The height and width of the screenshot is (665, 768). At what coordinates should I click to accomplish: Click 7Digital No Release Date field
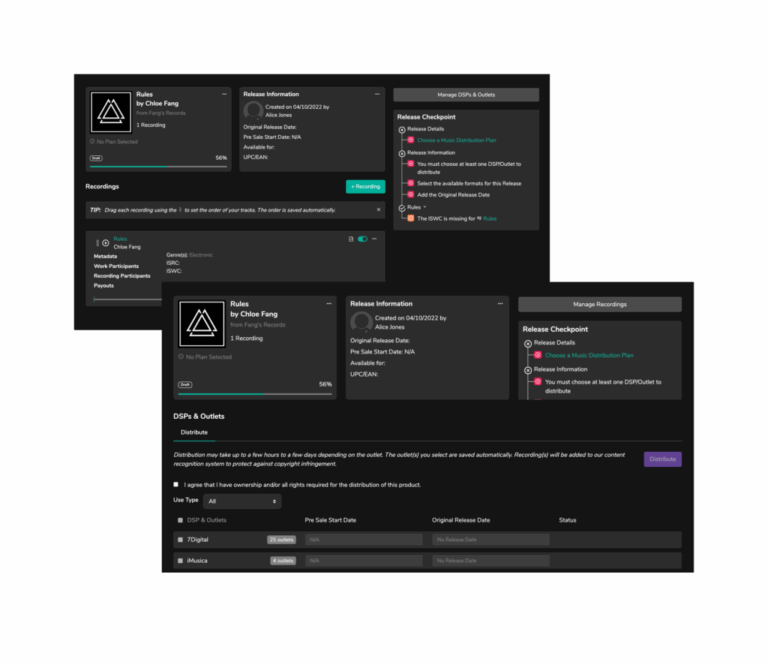pyautogui.click(x=490, y=540)
